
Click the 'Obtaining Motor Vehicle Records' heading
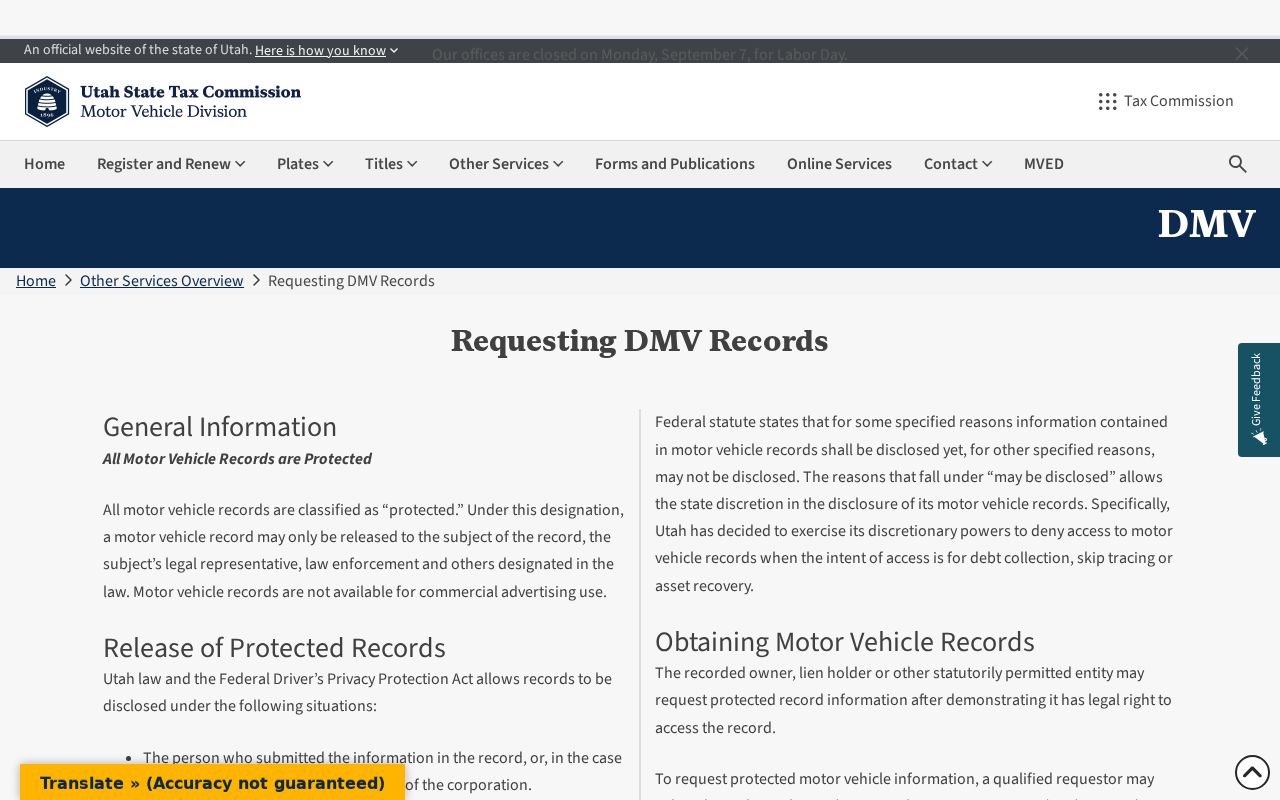845,642
